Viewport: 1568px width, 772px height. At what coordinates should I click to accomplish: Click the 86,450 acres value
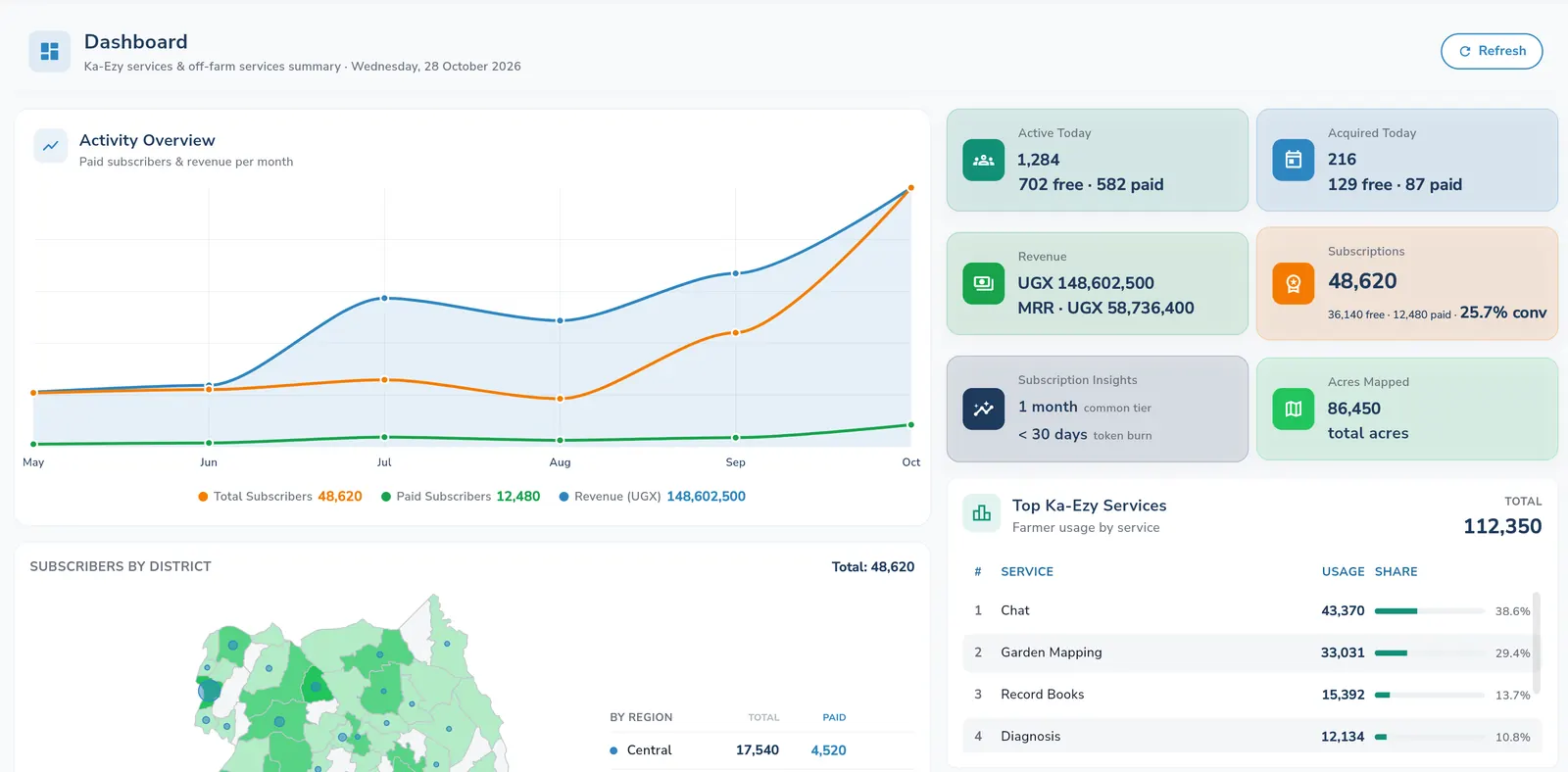[x=1353, y=409]
